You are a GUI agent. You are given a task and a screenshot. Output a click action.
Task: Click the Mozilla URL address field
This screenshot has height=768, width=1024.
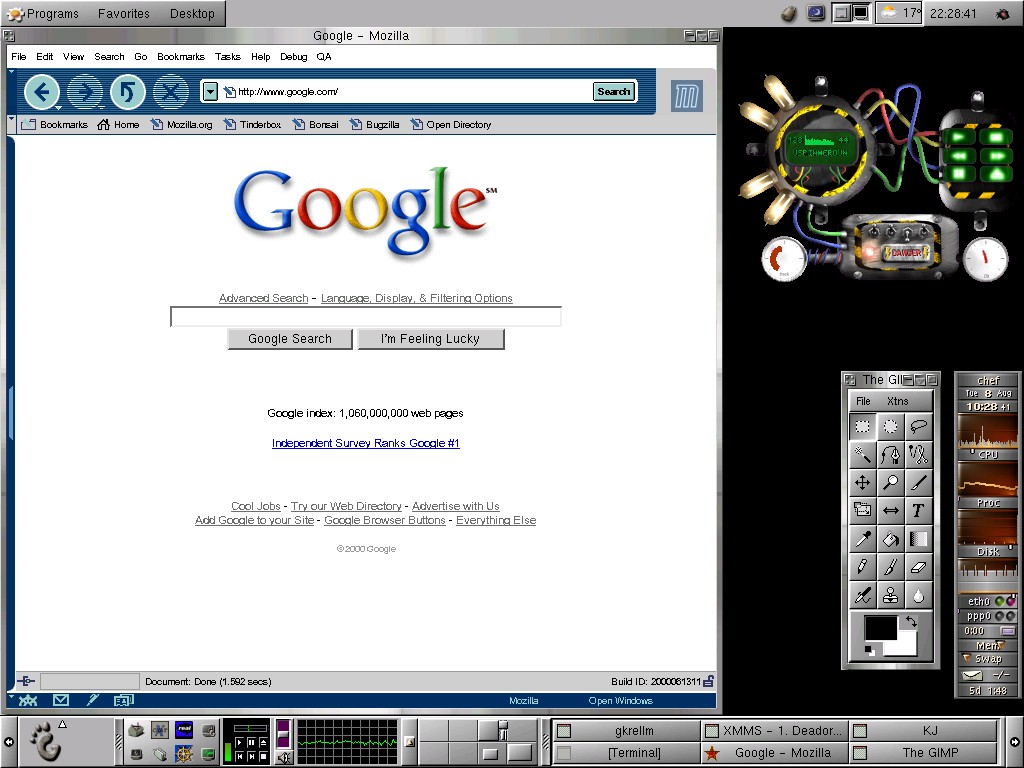click(405, 91)
